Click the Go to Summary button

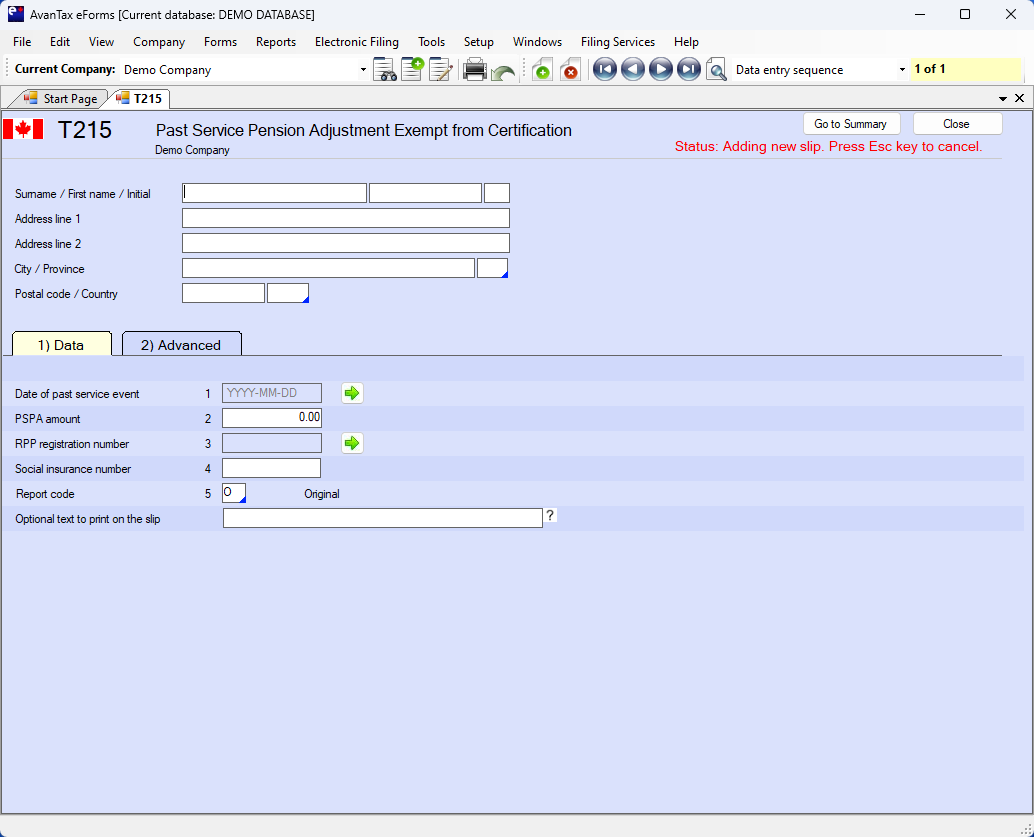pos(850,124)
